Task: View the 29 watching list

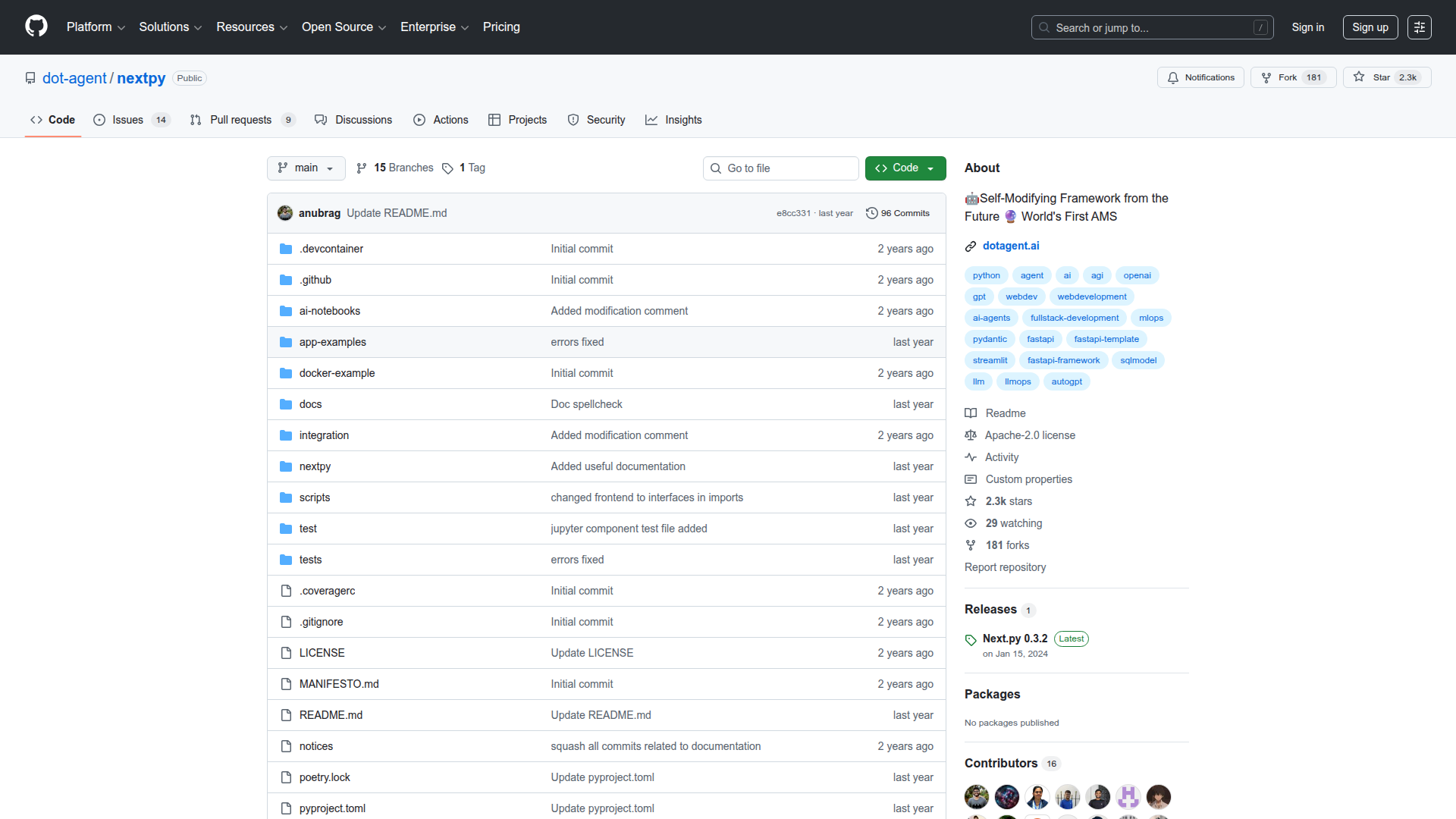Action: [x=1013, y=523]
